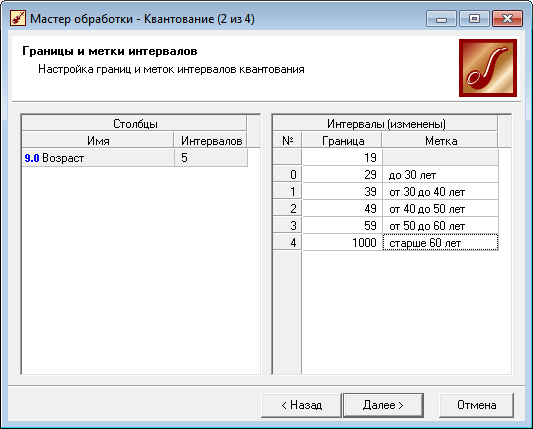Edit the label старше 60 лет
The image size is (533, 429).
point(441,243)
